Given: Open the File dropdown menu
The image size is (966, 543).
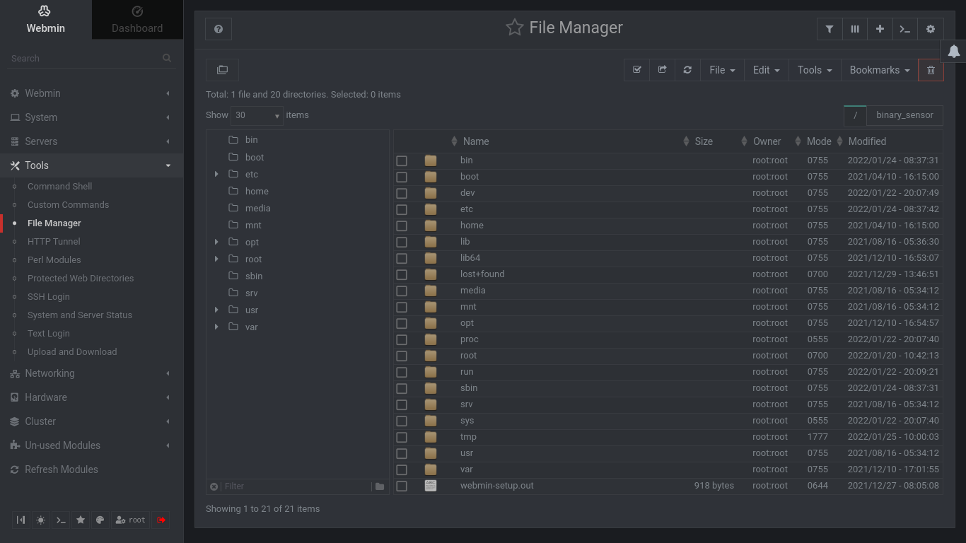Looking at the screenshot, I should click(x=722, y=70).
